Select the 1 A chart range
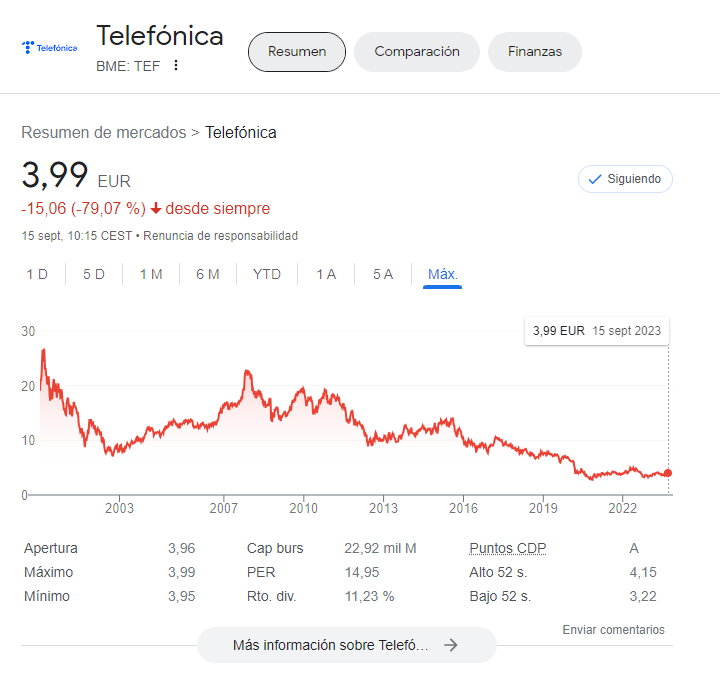Image resolution: width=720 pixels, height=697 pixels. tap(326, 275)
